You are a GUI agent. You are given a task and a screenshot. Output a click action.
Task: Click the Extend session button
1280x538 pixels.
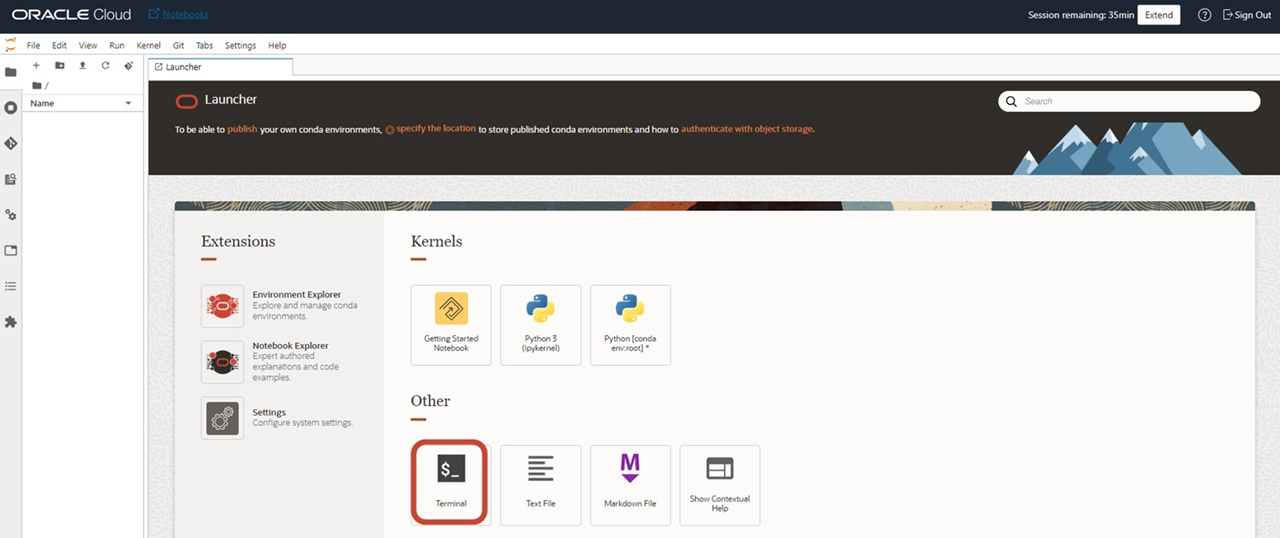click(x=1159, y=15)
